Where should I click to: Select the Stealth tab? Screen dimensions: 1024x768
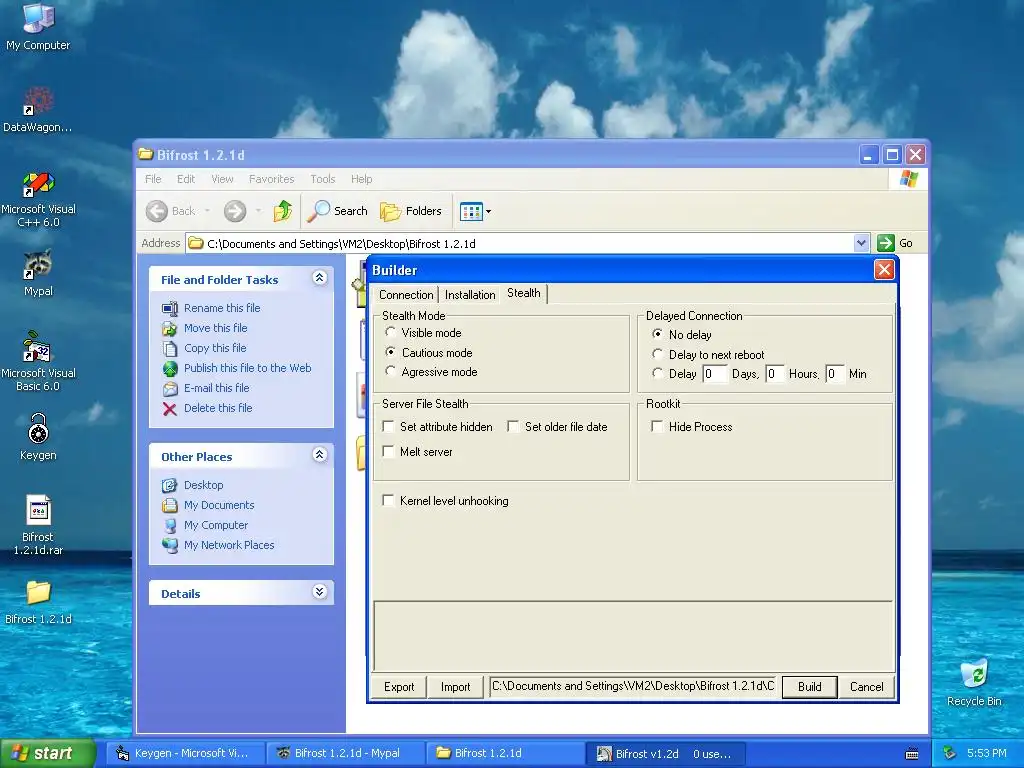point(524,293)
